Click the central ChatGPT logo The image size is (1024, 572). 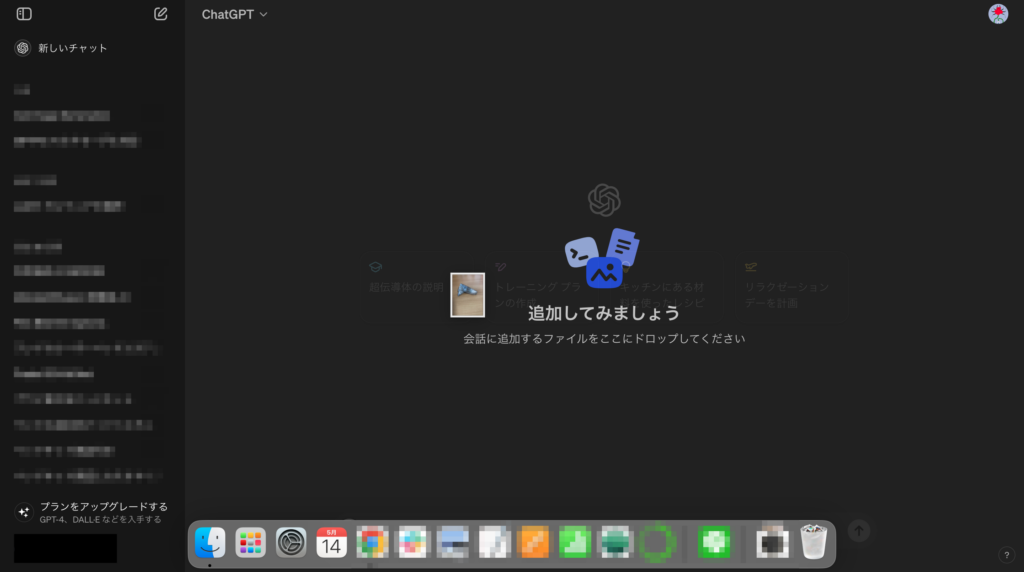(x=604, y=200)
